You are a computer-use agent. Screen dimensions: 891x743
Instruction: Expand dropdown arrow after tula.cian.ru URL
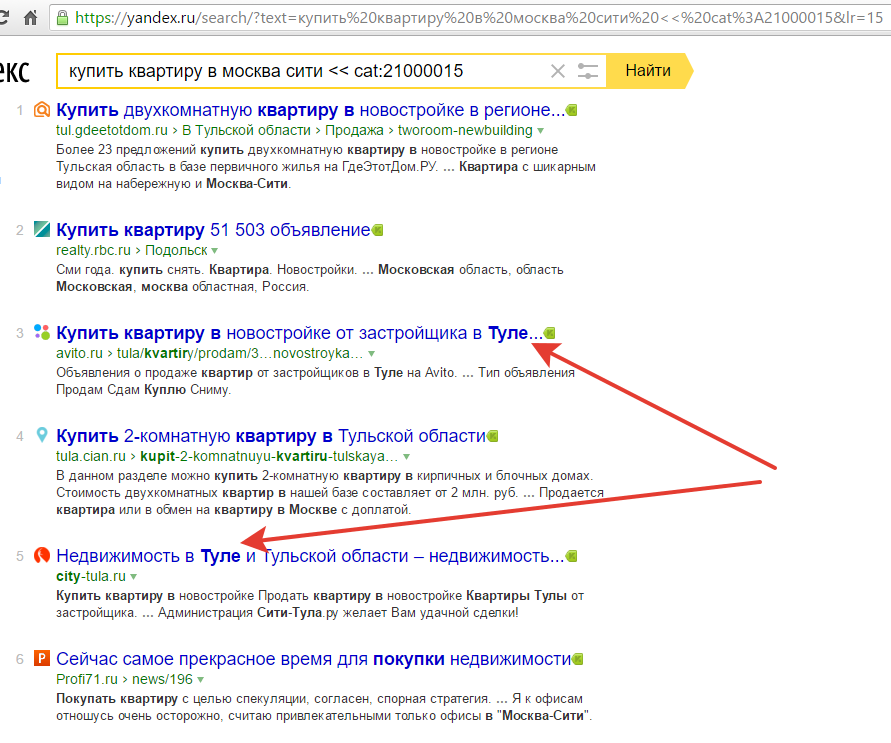pos(406,457)
